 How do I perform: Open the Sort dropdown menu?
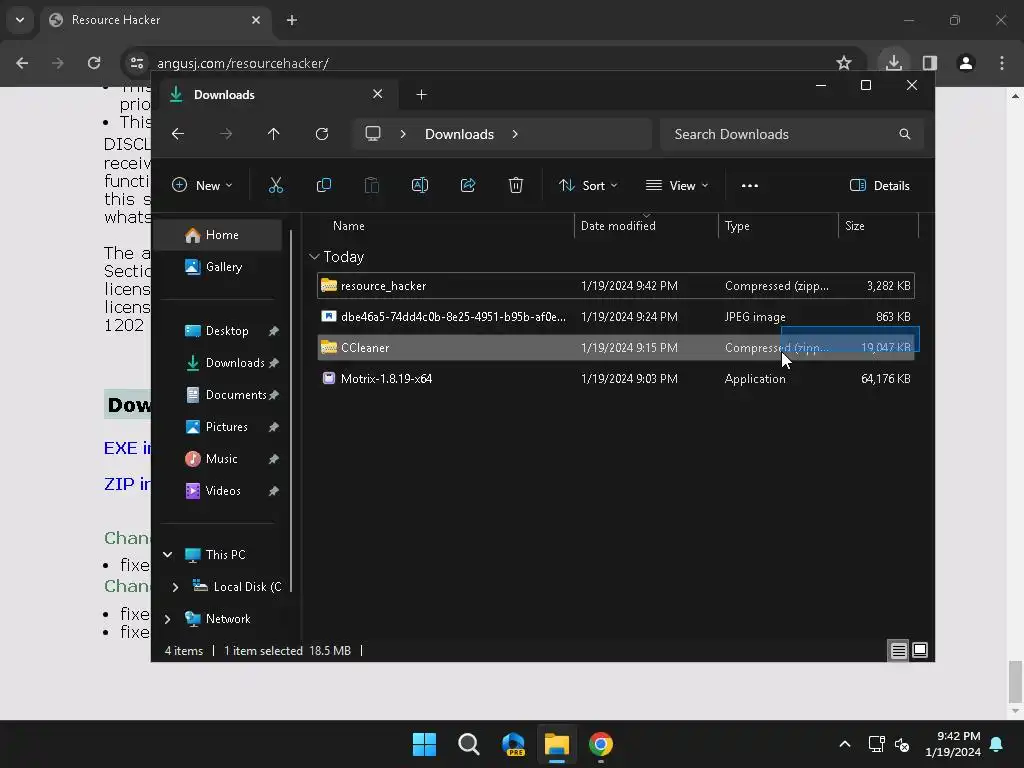[588, 185]
